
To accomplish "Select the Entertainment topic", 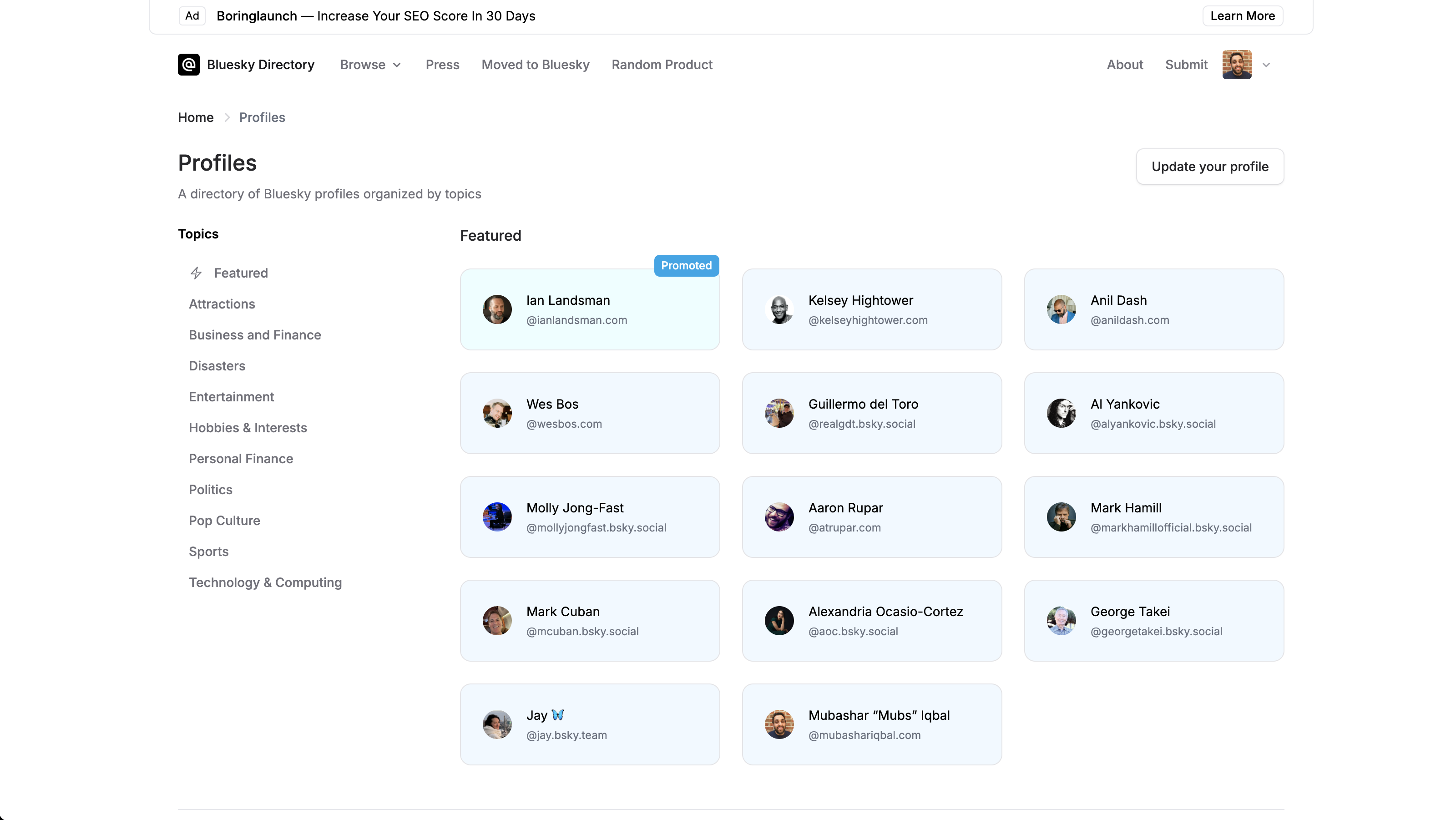I will [231, 397].
